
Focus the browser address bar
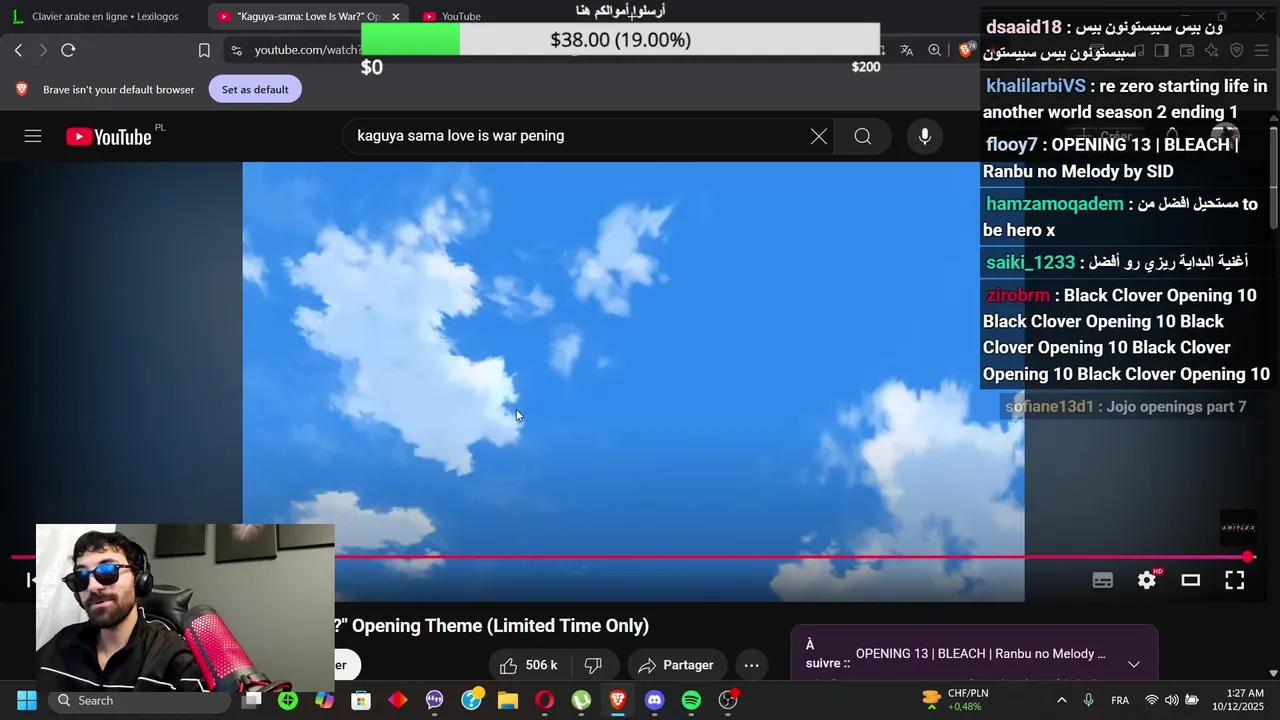click(307, 50)
